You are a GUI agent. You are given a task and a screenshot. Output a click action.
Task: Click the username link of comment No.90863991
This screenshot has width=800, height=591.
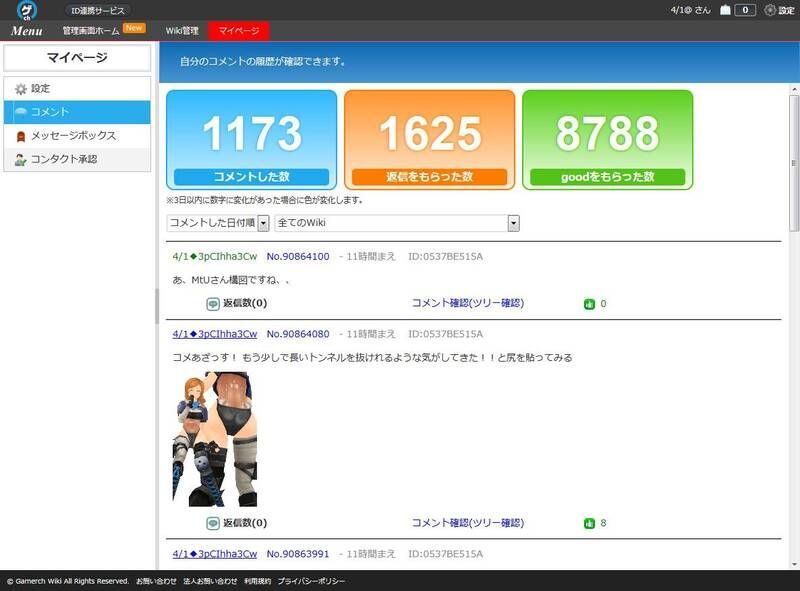pos(215,554)
